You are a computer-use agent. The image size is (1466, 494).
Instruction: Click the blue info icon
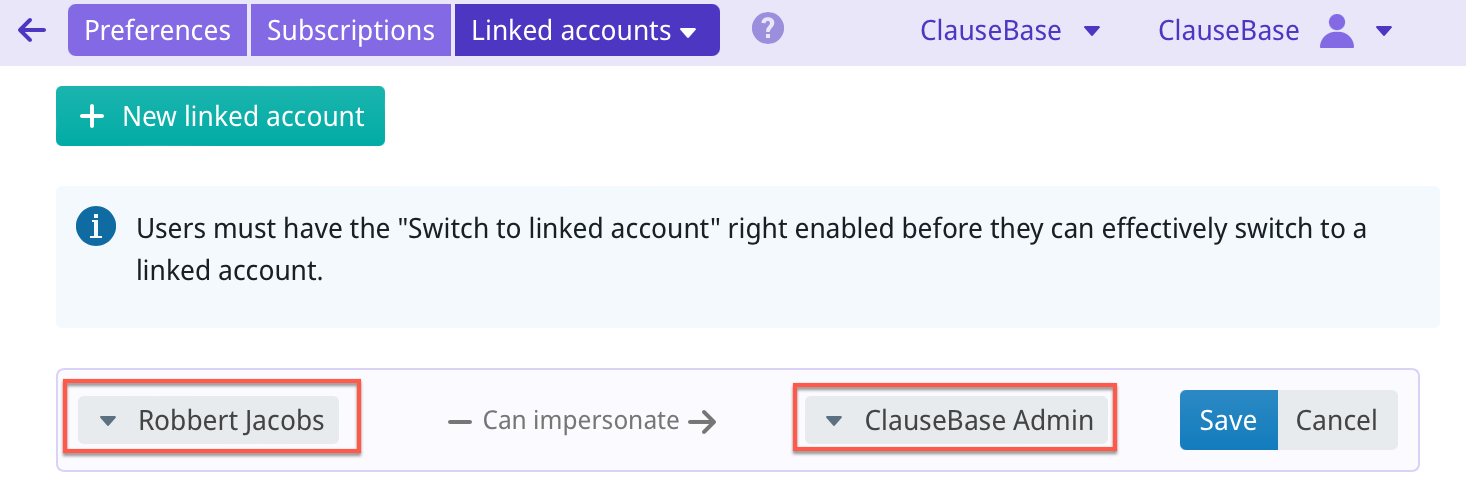[x=96, y=228]
